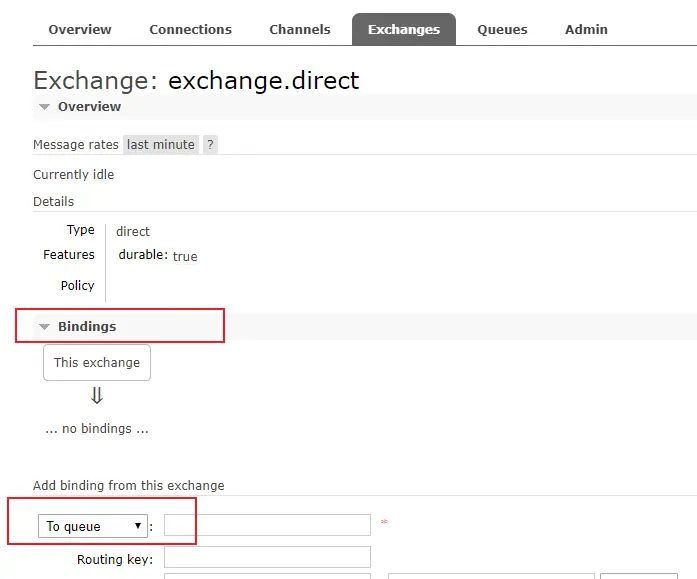Click the 'exchange.direct' page title
The height and width of the screenshot is (579, 697).
263,80
